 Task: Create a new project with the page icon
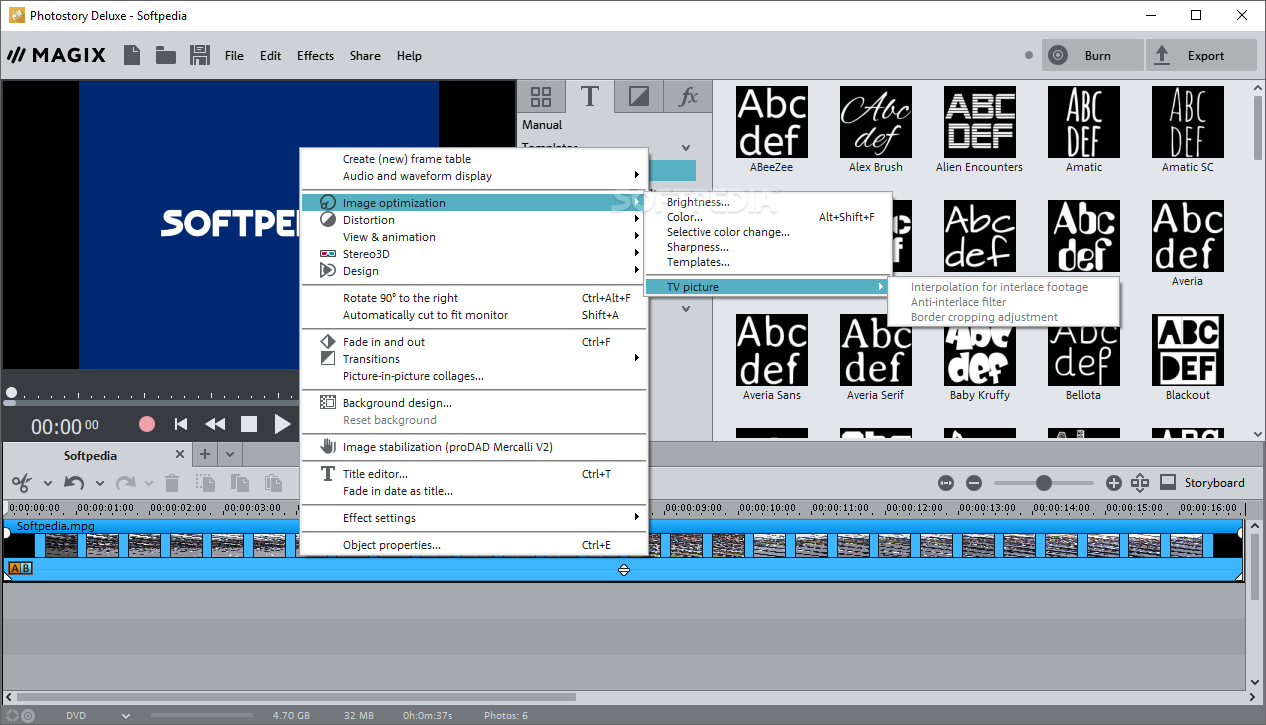132,55
